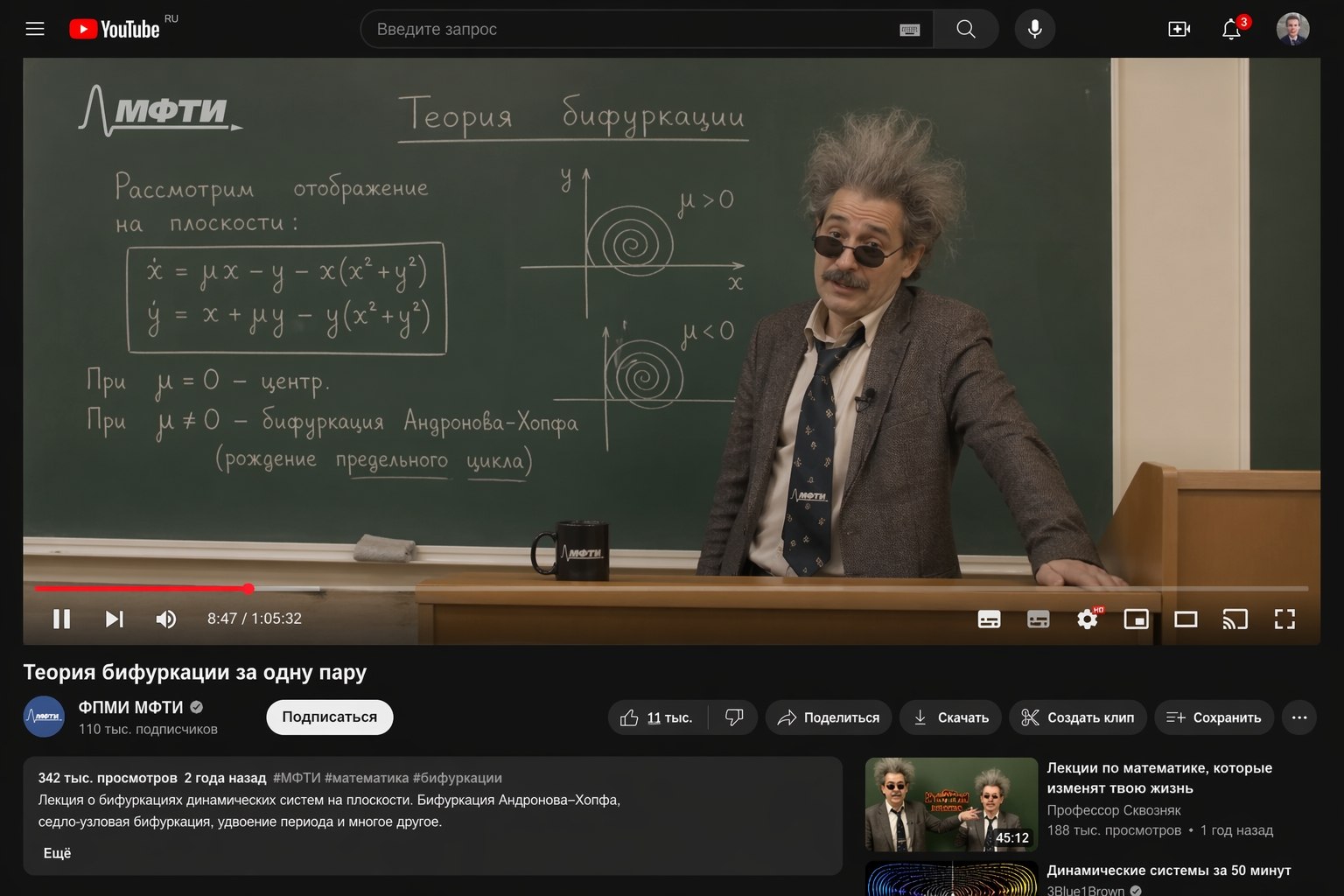Open the Профессор Сквозняк channel link

tap(1114, 810)
